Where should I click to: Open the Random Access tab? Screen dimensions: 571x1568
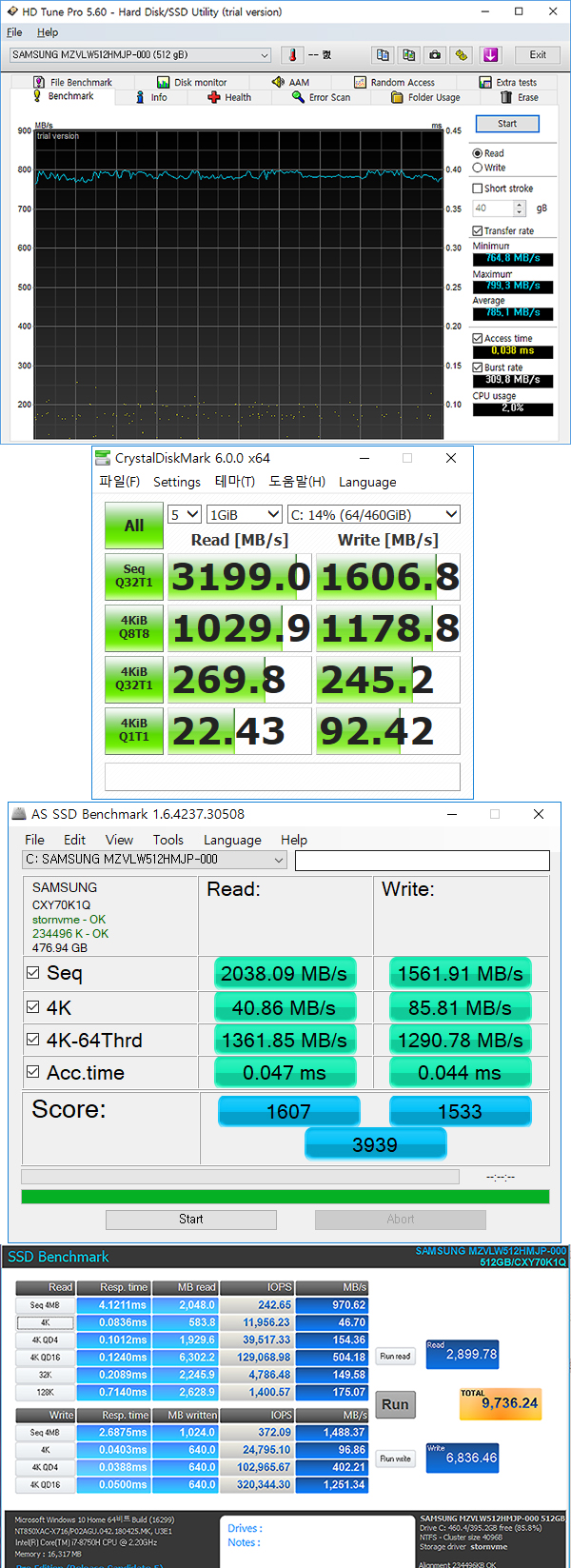coord(394,83)
